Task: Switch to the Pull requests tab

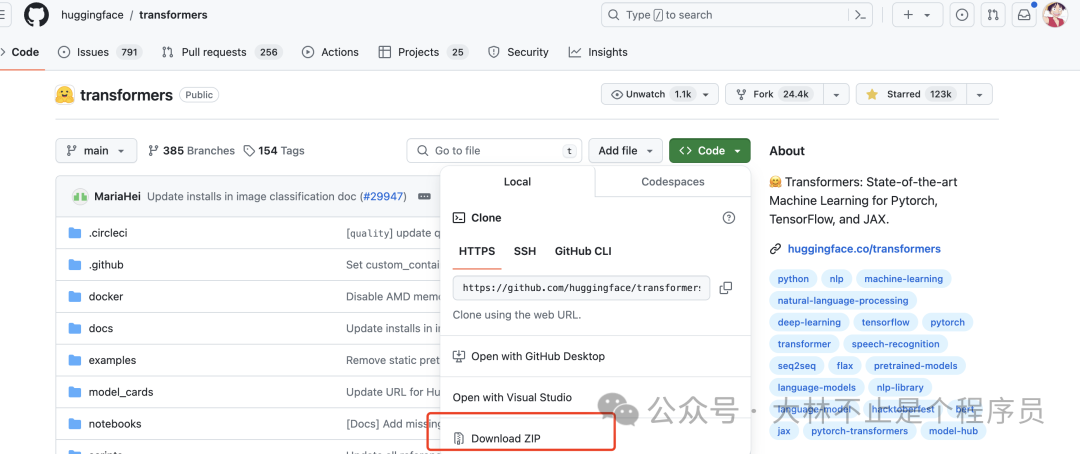Action: tap(221, 52)
